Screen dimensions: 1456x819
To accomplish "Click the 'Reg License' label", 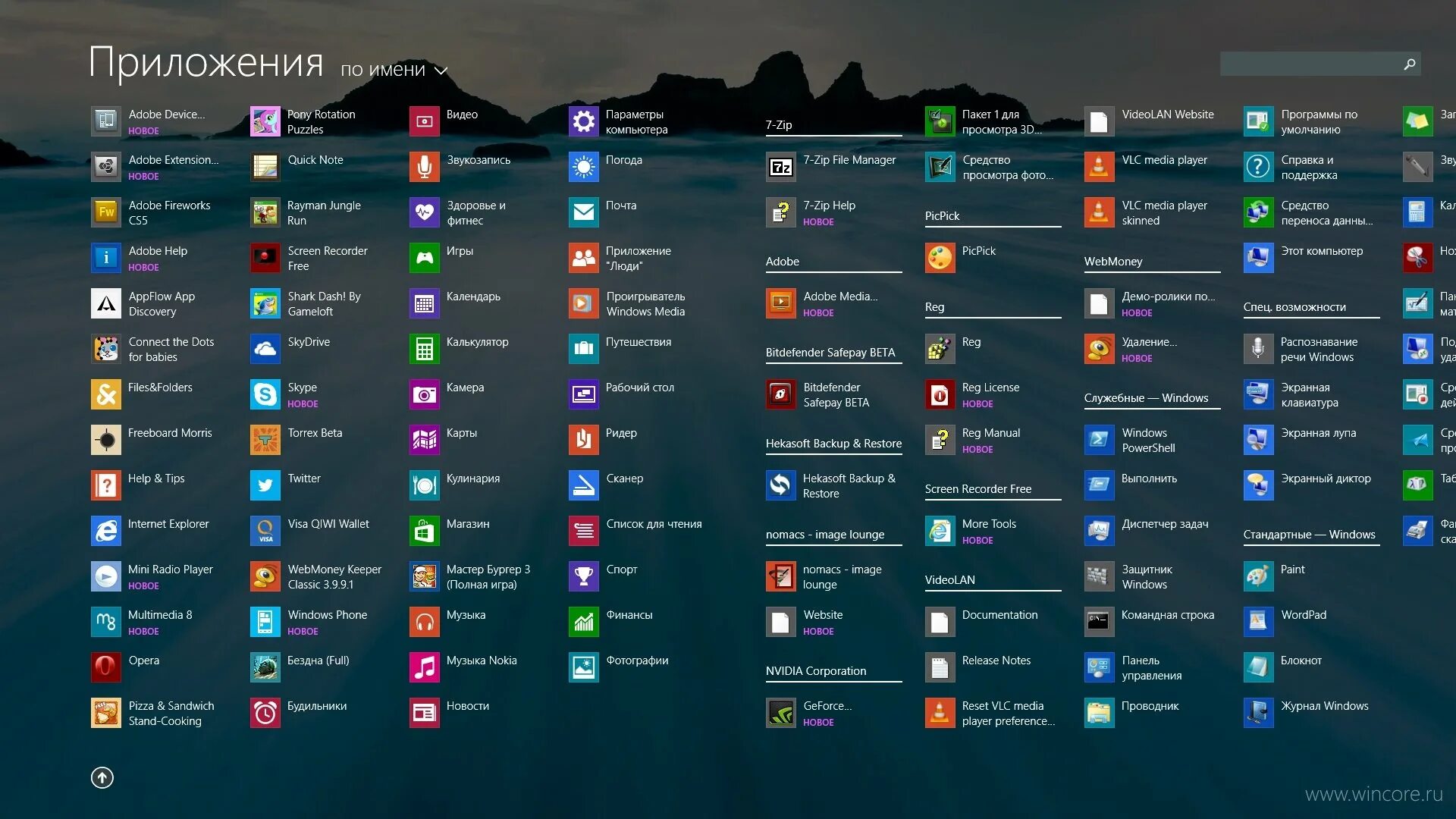I will pyautogui.click(x=990, y=388).
